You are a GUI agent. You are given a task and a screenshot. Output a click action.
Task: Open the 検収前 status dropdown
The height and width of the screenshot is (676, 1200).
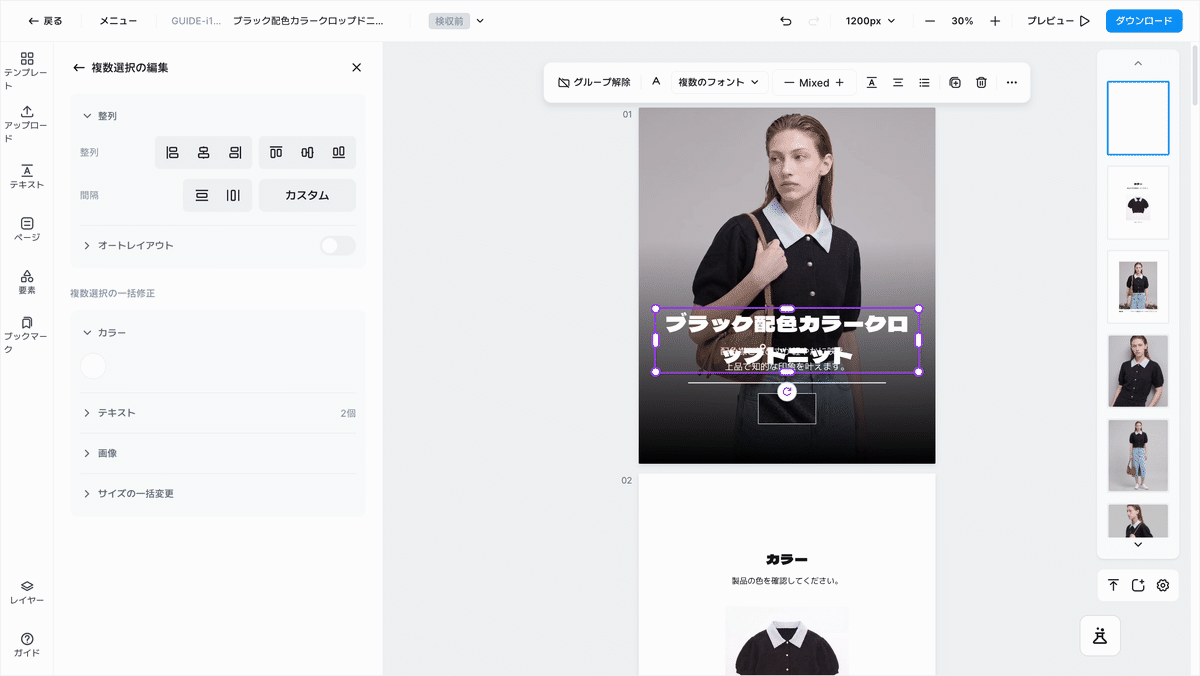(457, 21)
